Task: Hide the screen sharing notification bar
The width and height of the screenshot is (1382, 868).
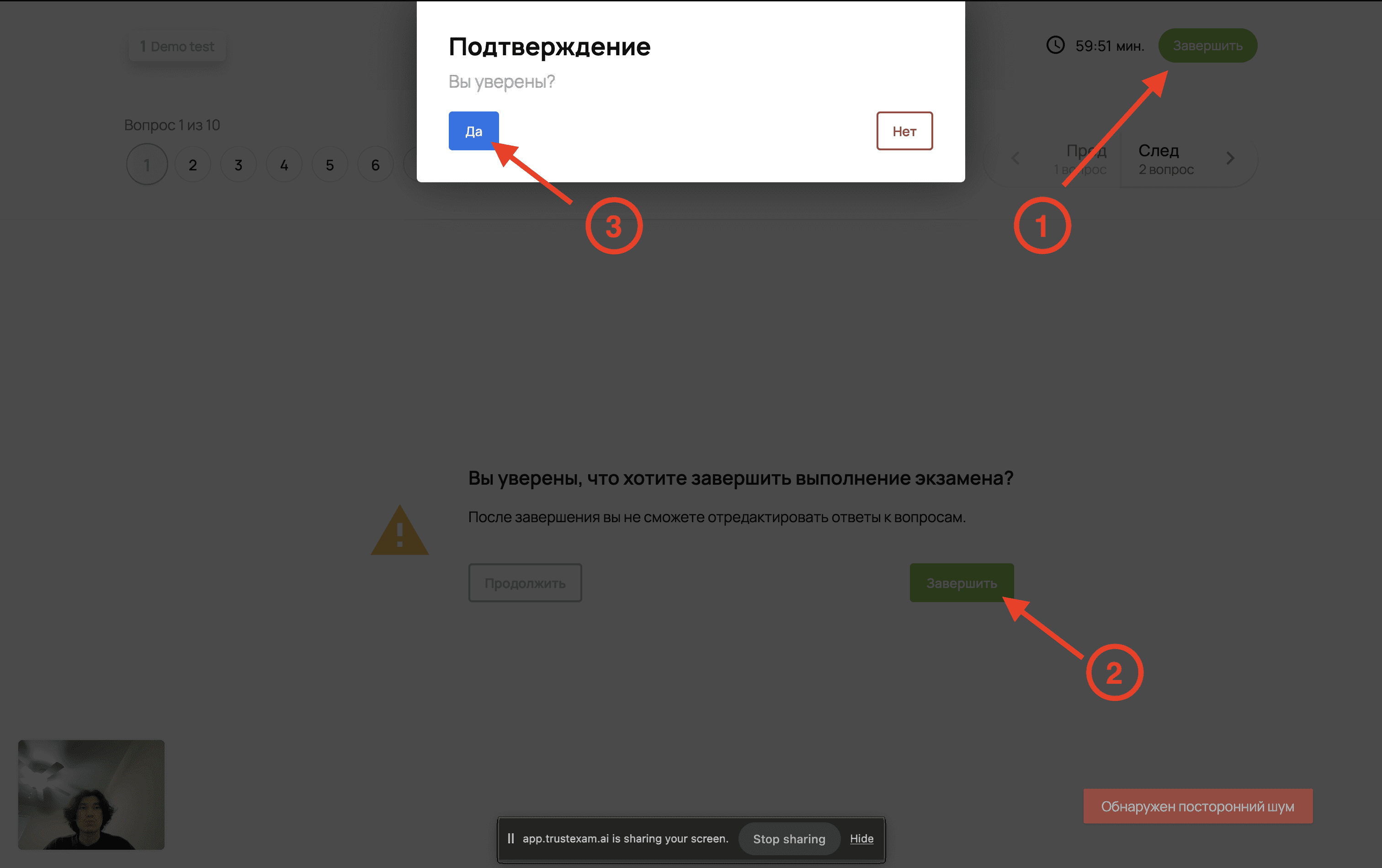Action: [861, 839]
